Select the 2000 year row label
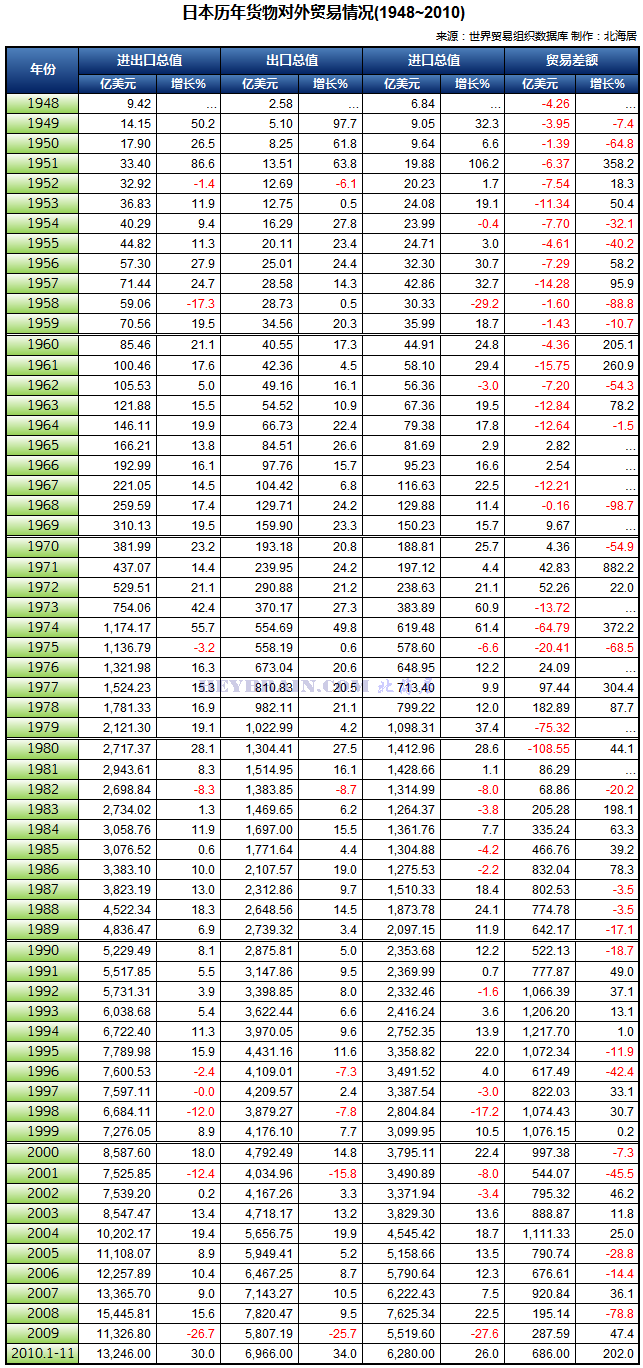Image resolution: width=643 pixels, height=1368 pixels. [x=41, y=1152]
